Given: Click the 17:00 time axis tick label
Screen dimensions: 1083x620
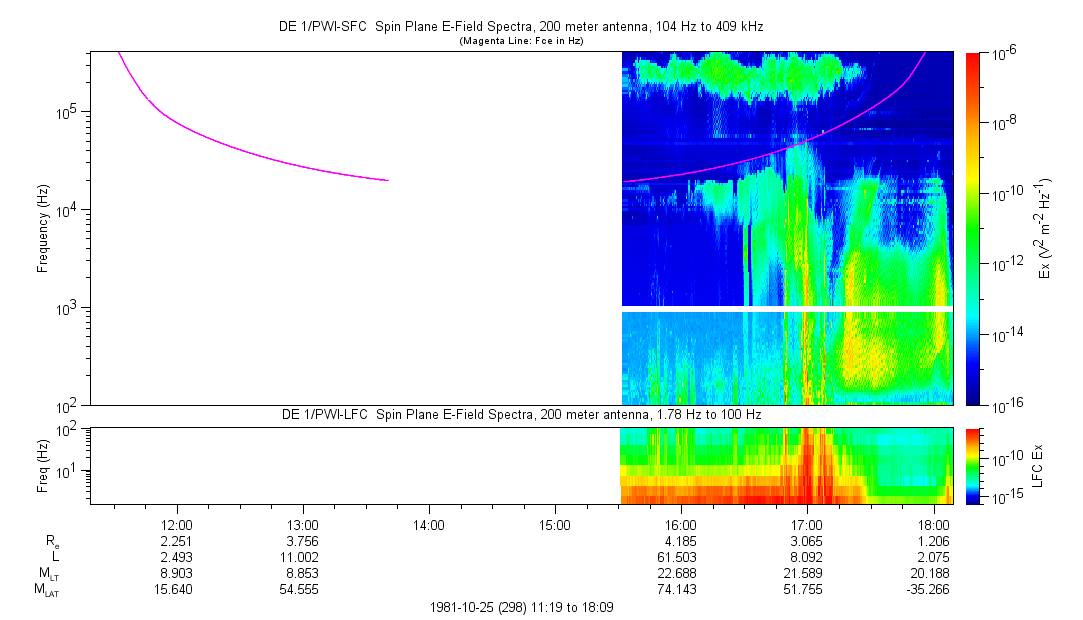Looking at the screenshot, I should click(x=807, y=525).
